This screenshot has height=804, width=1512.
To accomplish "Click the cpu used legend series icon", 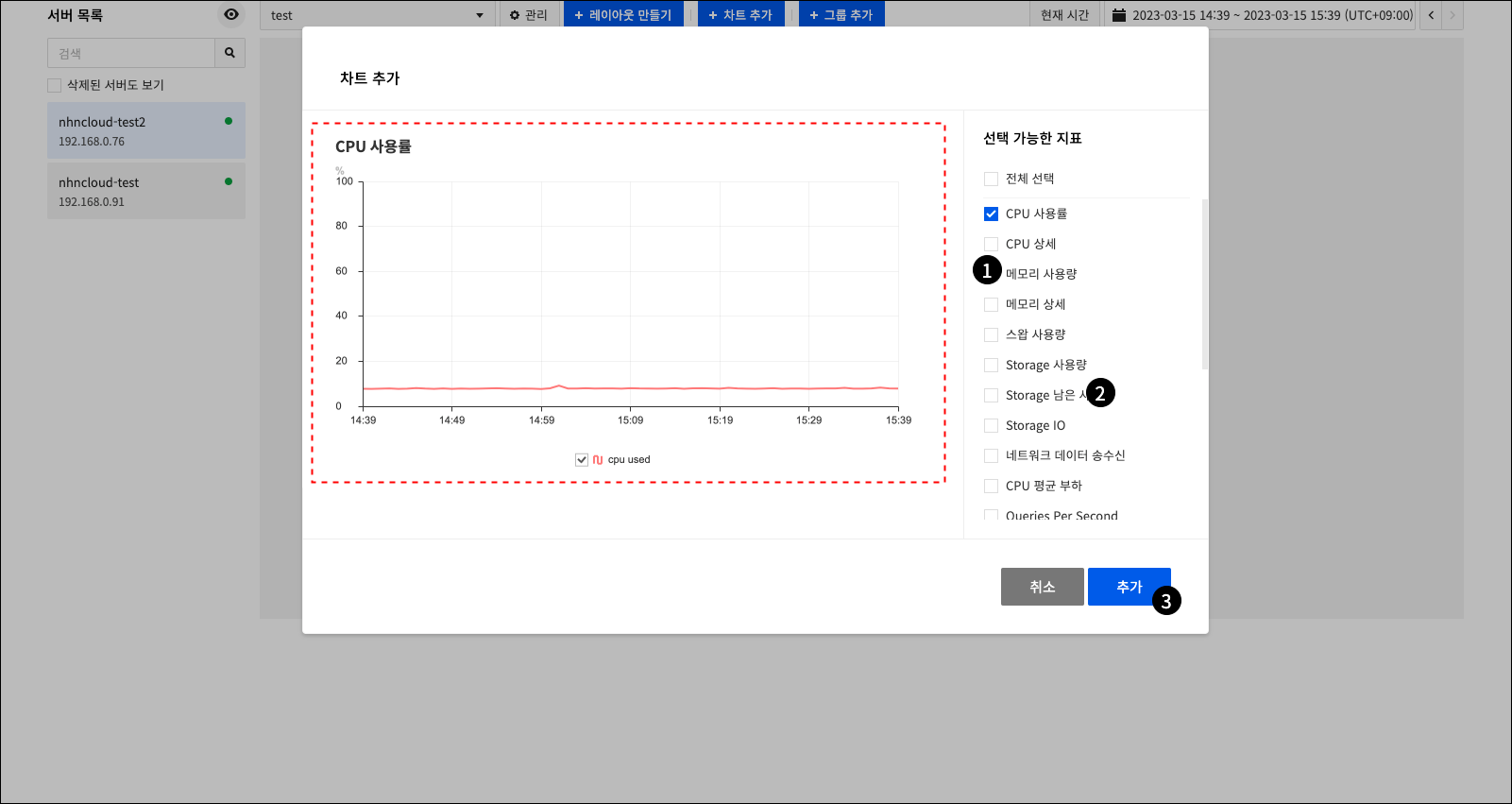I will click(x=598, y=460).
